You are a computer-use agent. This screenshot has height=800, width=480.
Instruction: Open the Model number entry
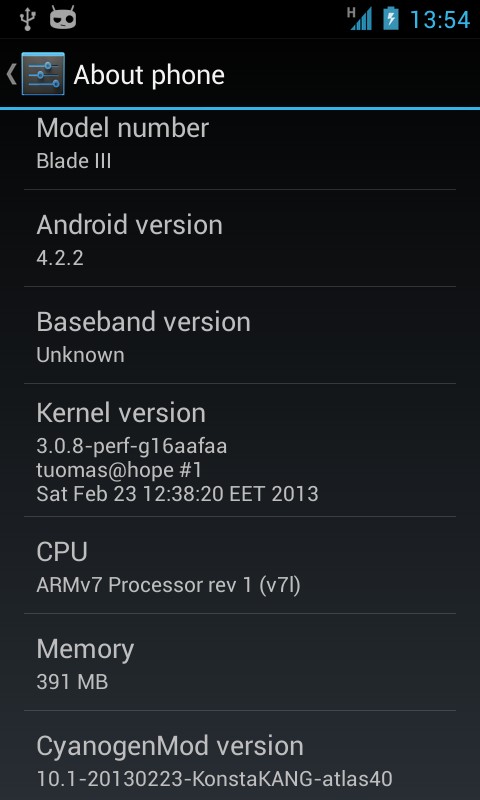(x=240, y=149)
